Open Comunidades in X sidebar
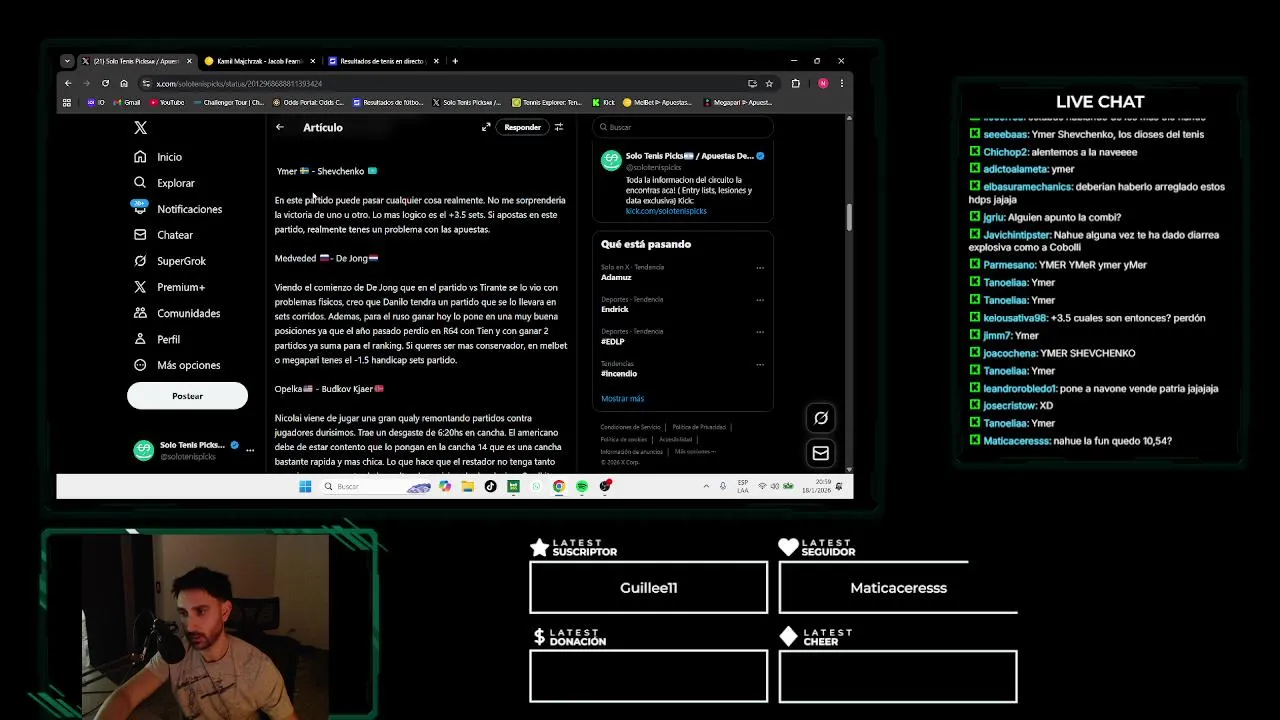This screenshot has height=720, width=1280. (177, 313)
